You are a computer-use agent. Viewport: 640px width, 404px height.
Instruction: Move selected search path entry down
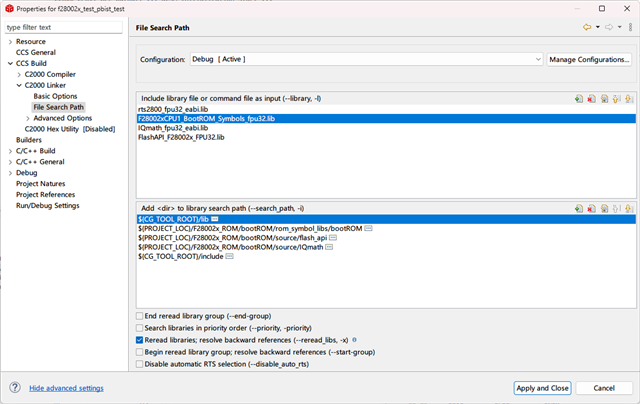(x=629, y=208)
